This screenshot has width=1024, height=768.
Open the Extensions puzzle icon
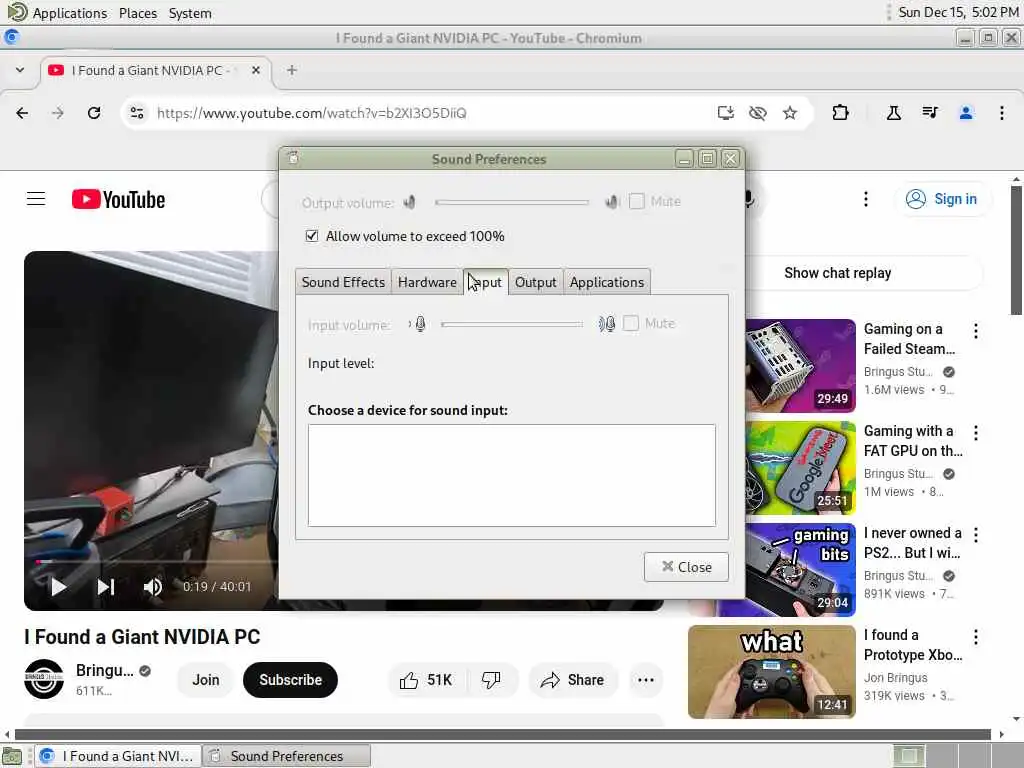[840, 113]
